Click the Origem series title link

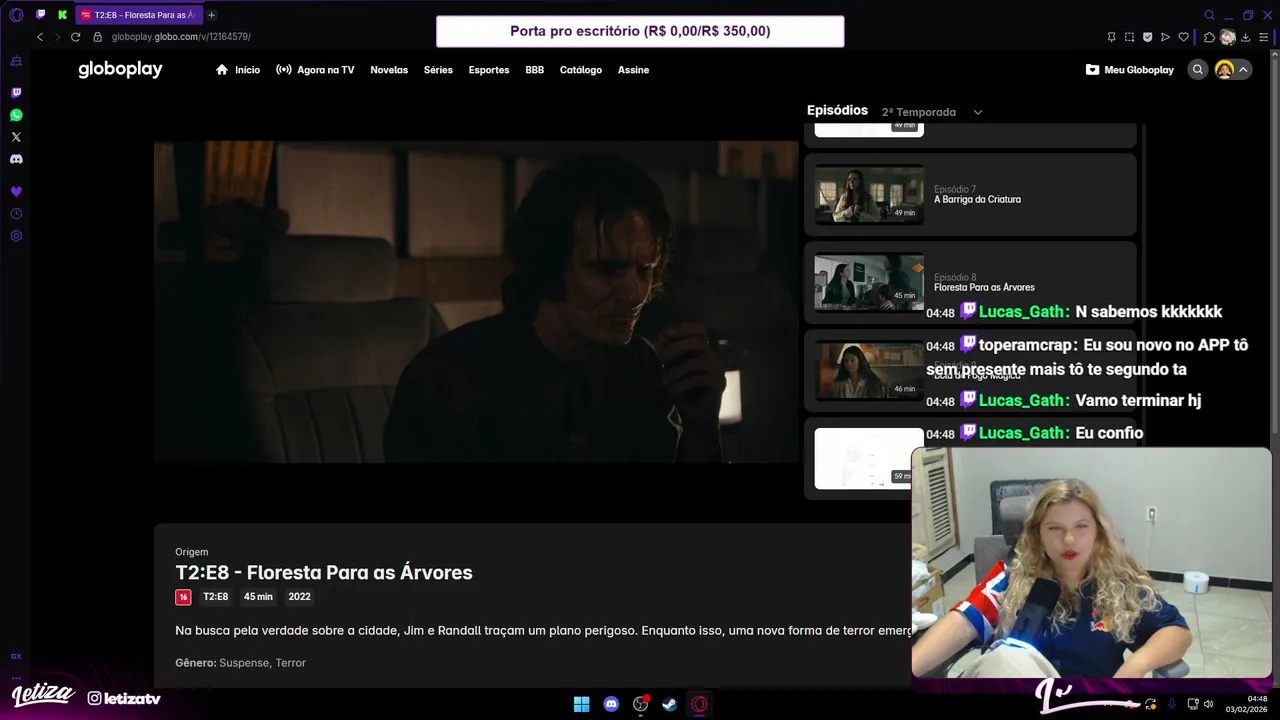[x=192, y=552]
